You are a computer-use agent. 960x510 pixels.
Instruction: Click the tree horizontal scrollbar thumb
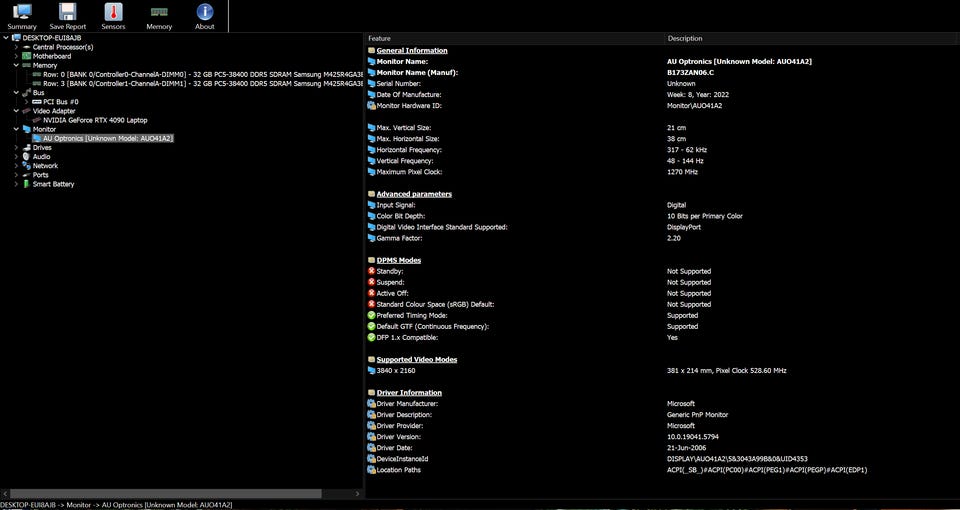165,493
